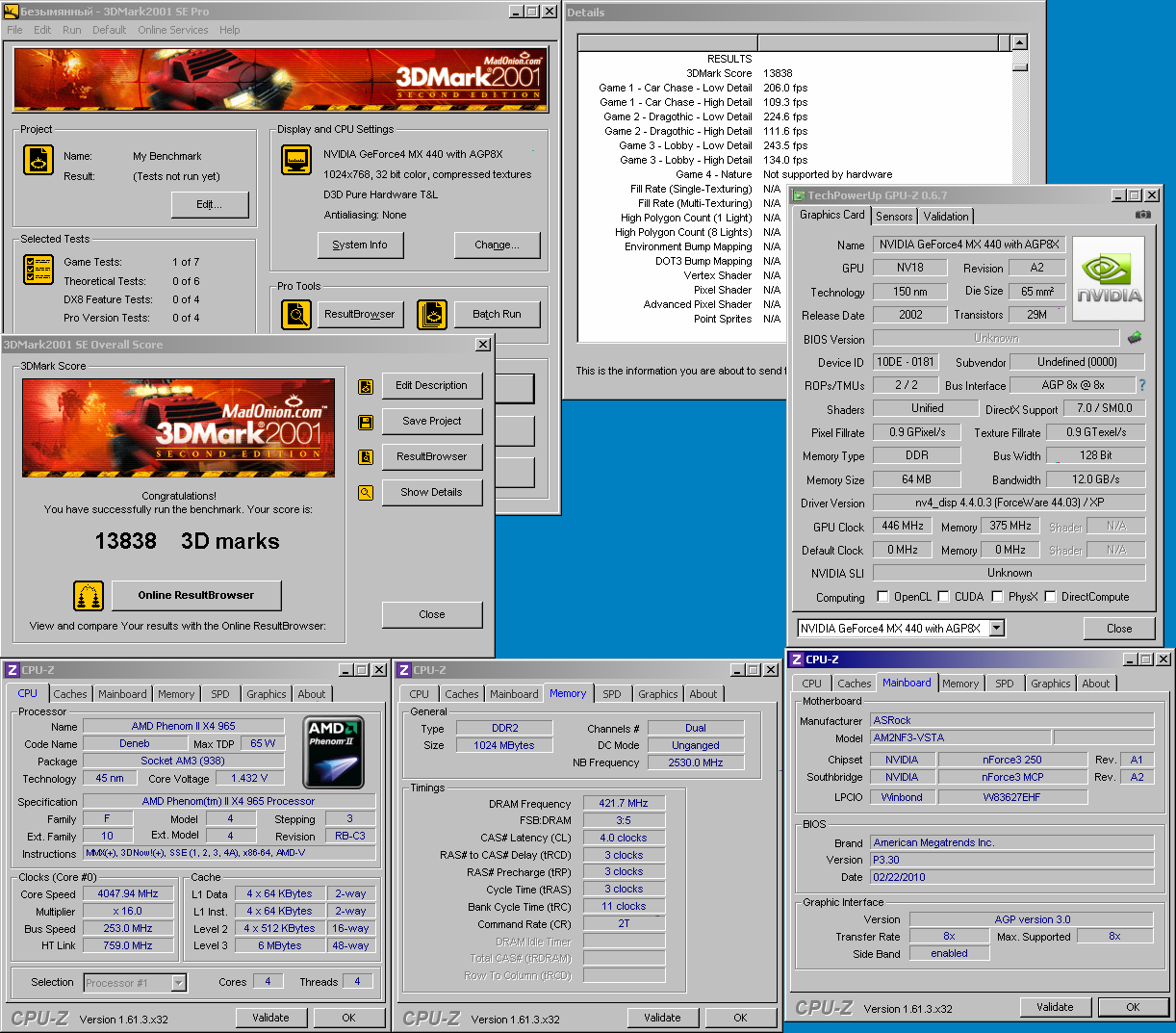Click the Batch Run icon in Pro Tools
The width and height of the screenshot is (1176, 1033).
[x=432, y=314]
